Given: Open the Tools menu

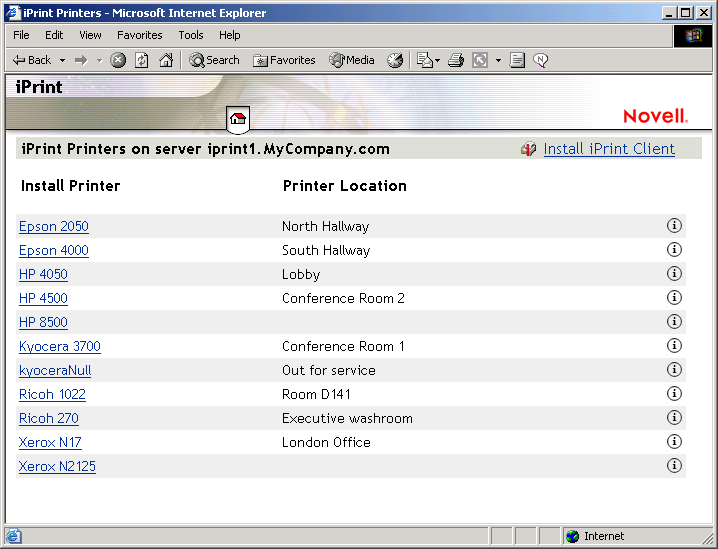Looking at the screenshot, I should click(x=191, y=35).
